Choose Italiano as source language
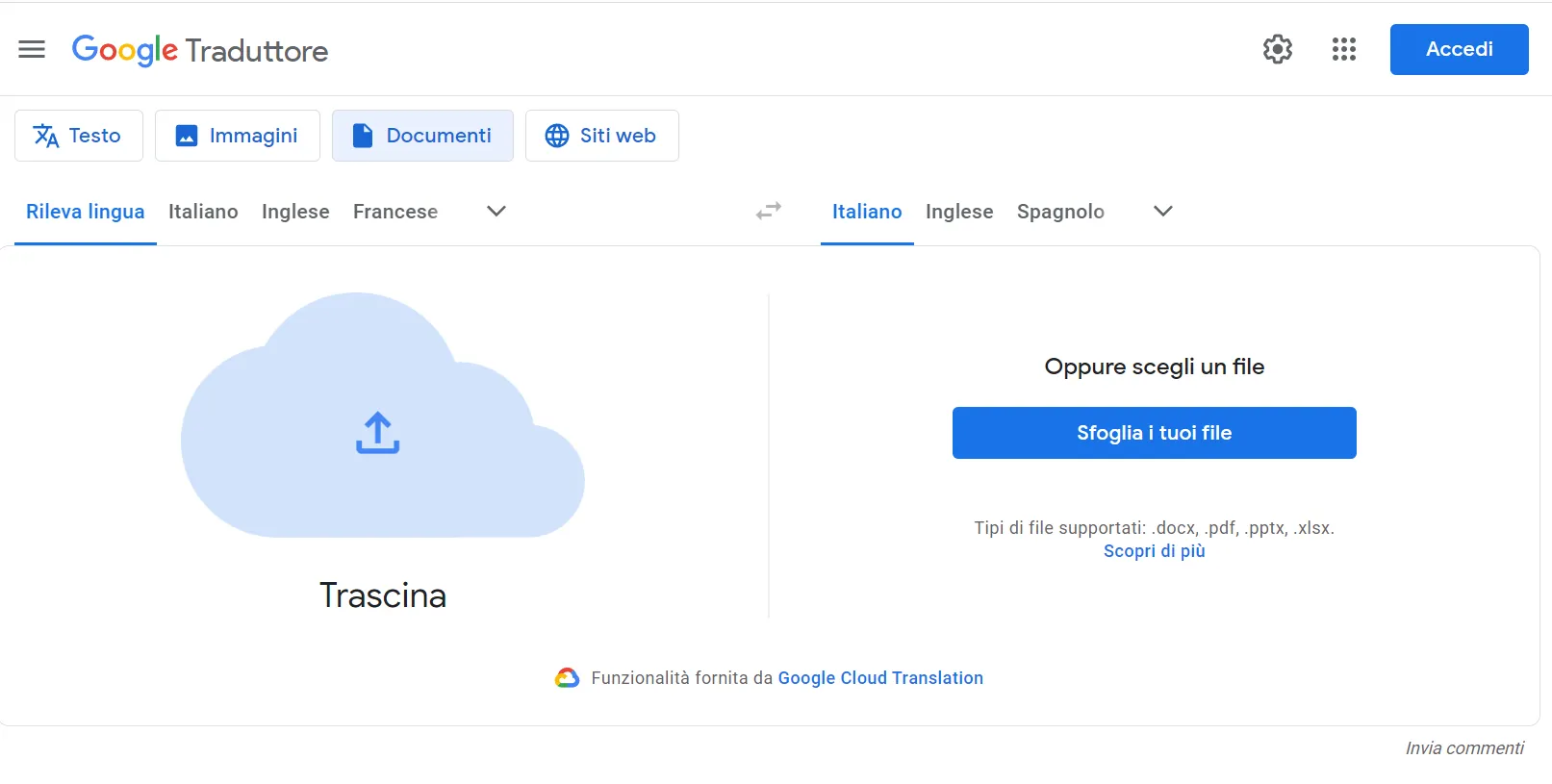Screen dimensions: 1552x784 (203, 212)
